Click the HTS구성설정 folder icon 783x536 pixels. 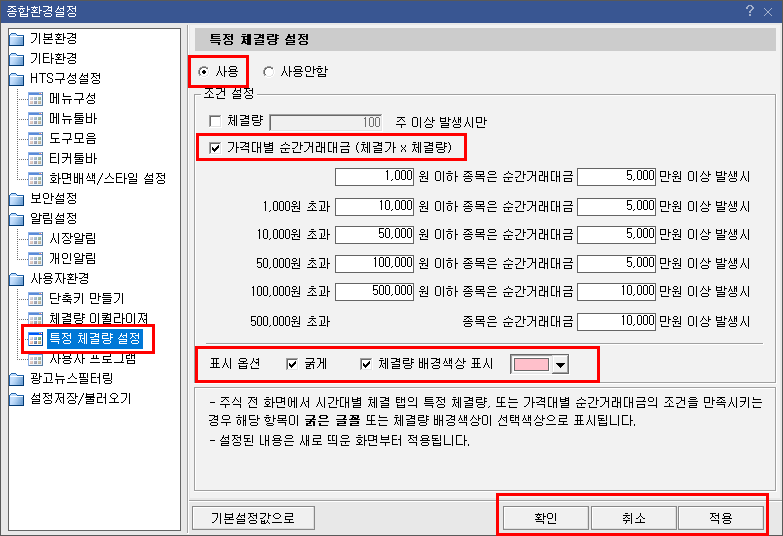click(x=16, y=79)
